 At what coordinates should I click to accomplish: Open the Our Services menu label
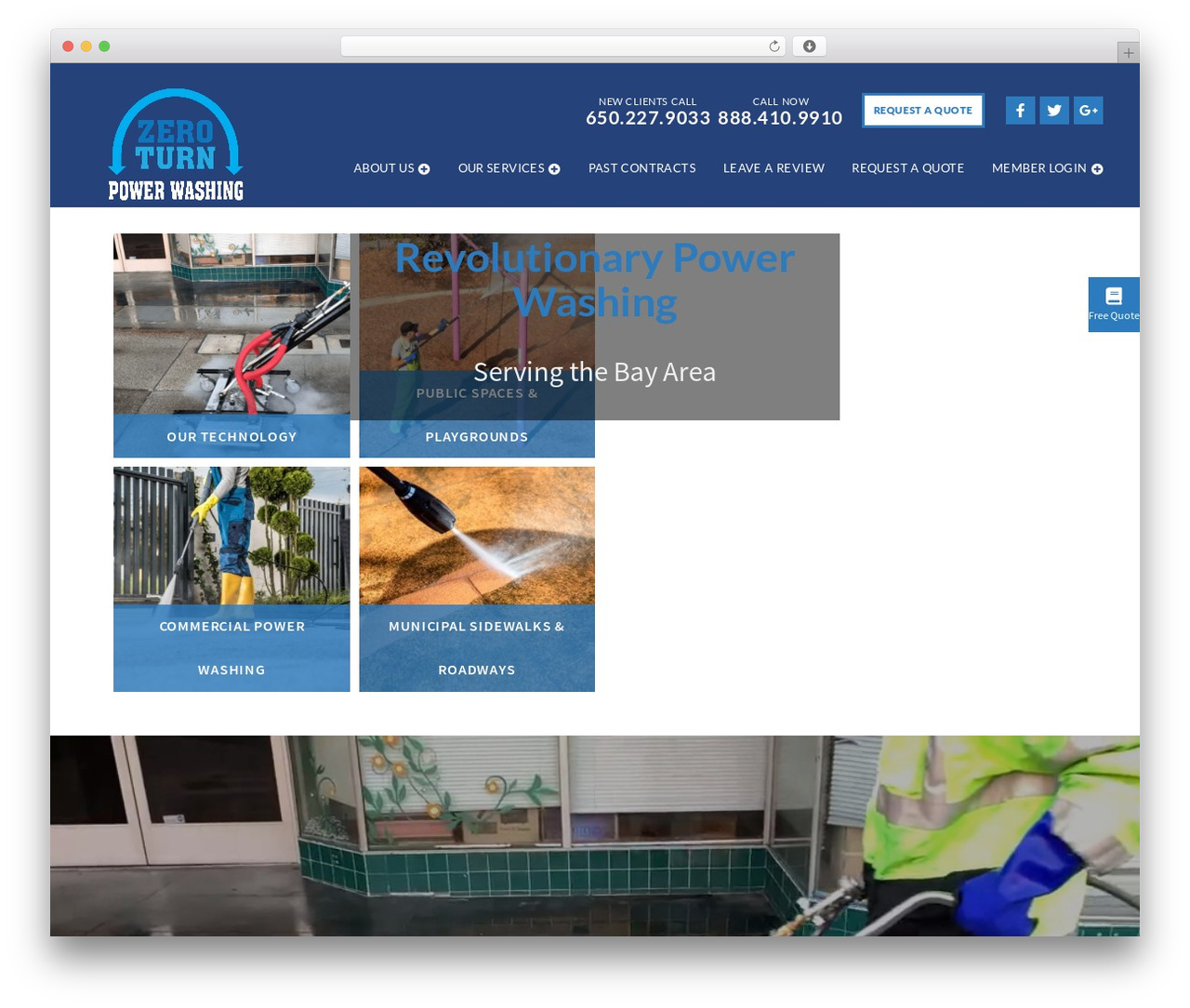(501, 168)
